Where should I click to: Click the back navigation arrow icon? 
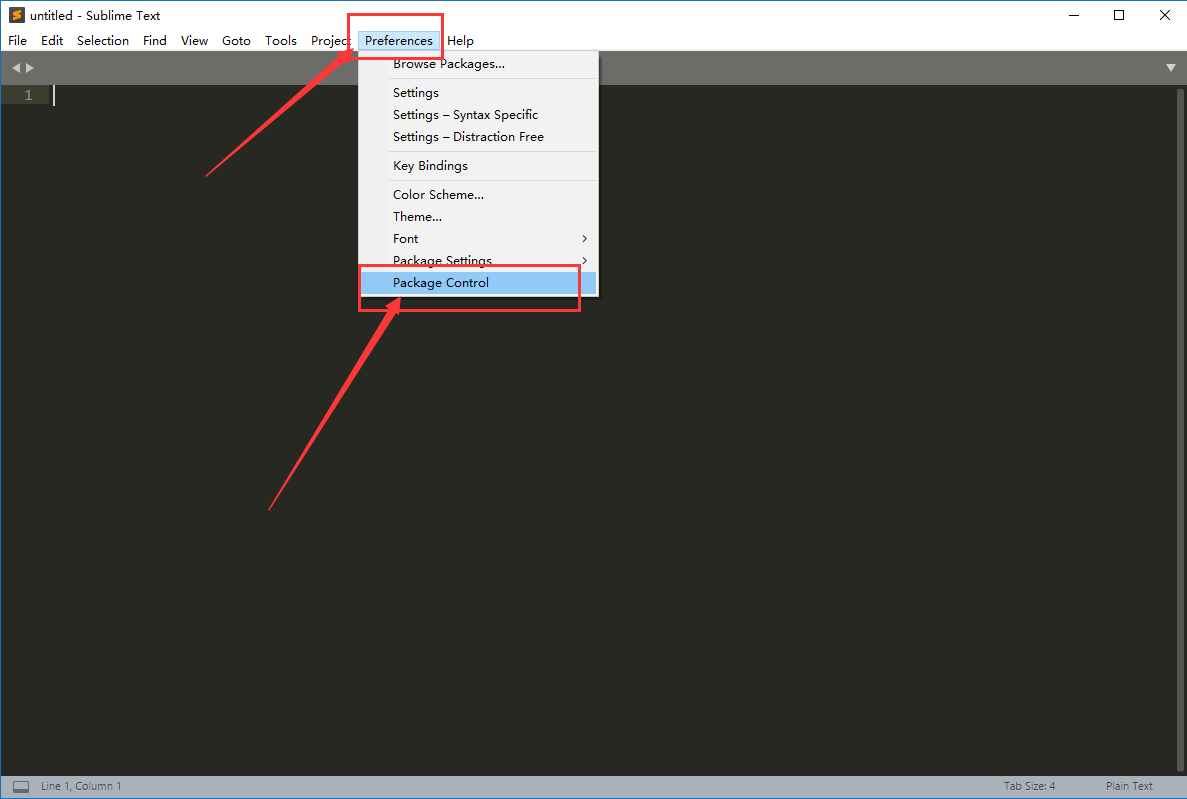pyautogui.click(x=15, y=67)
